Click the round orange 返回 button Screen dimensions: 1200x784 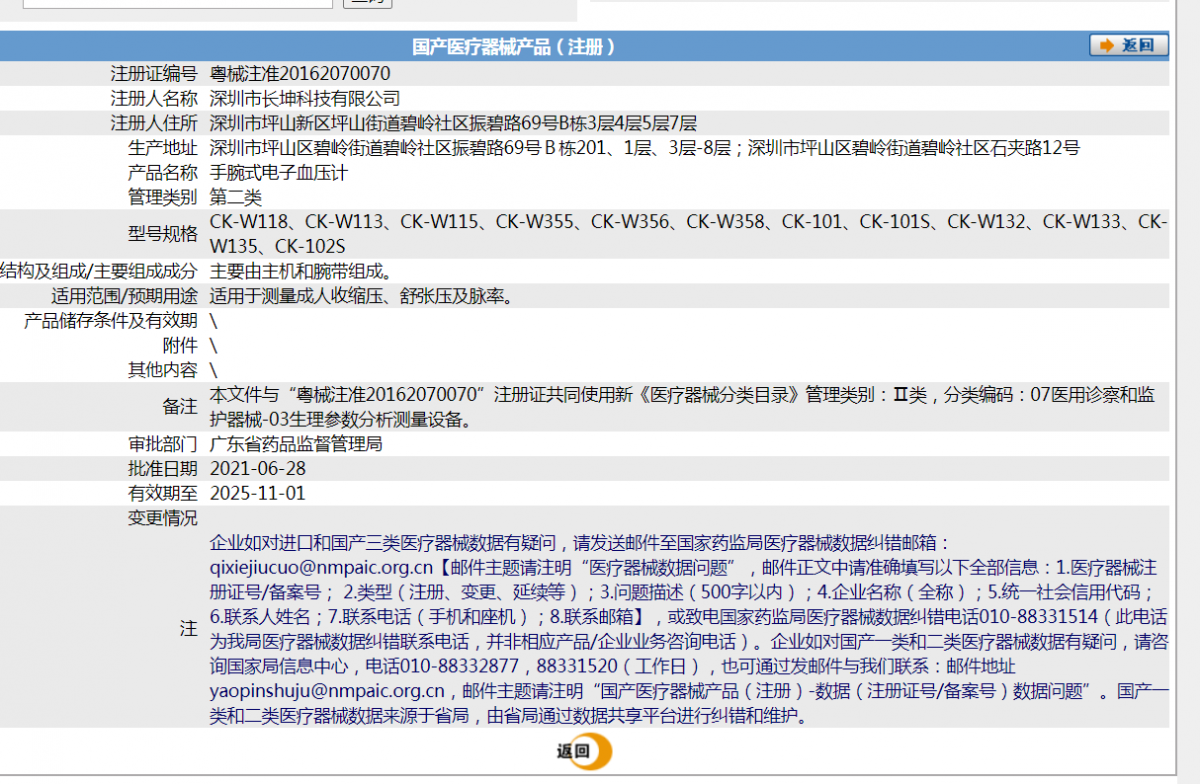(584, 751)
